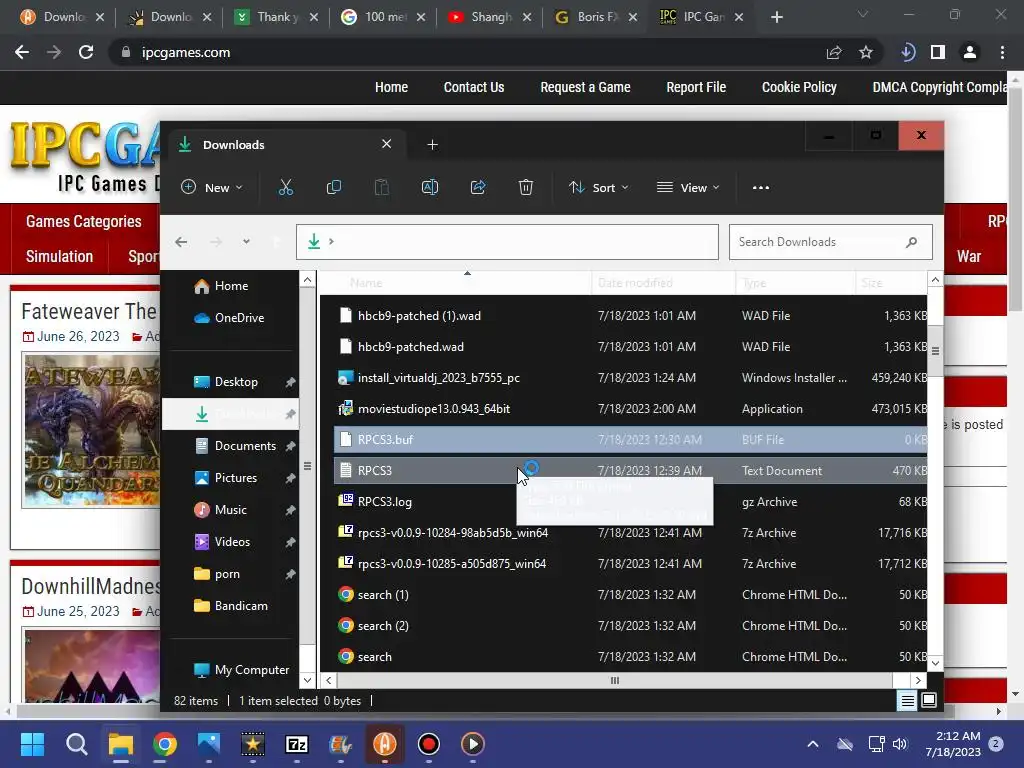
Task: Open the Home link in site navigation
Action: 391,87
